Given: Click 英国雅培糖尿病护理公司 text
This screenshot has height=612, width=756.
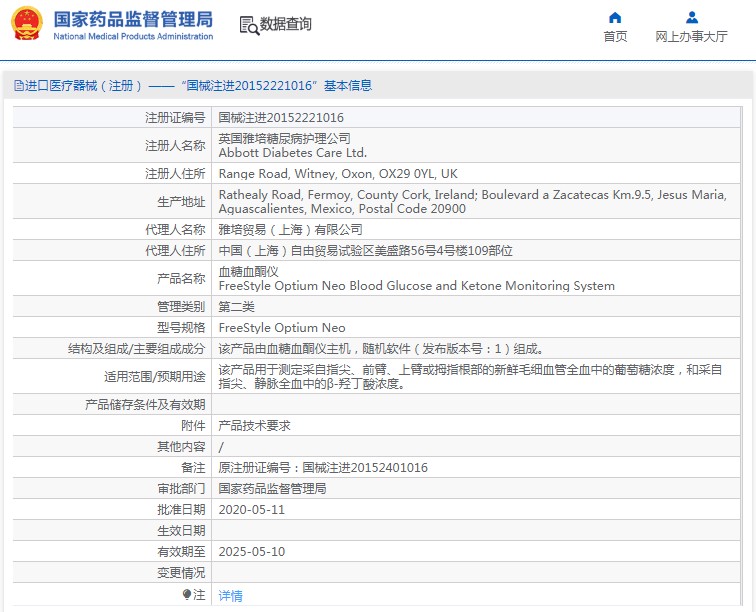Looking at the screenshot, I should pos(284,138).
